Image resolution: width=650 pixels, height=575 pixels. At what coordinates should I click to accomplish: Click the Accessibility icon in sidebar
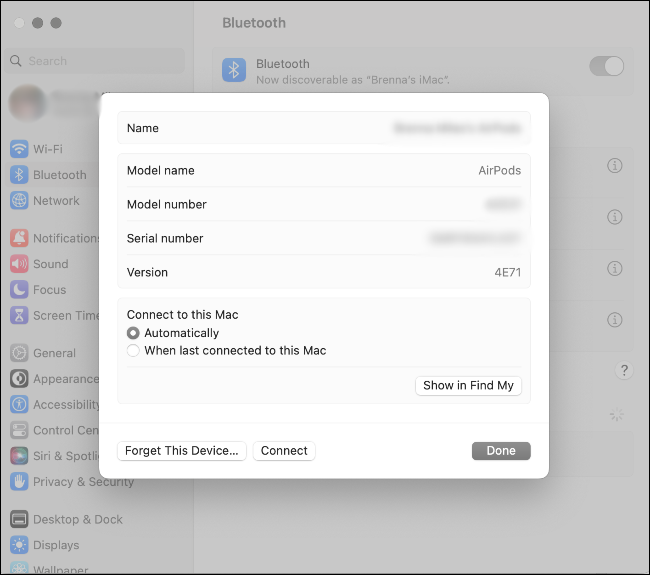pyautogui.click(x=19, y=404)
